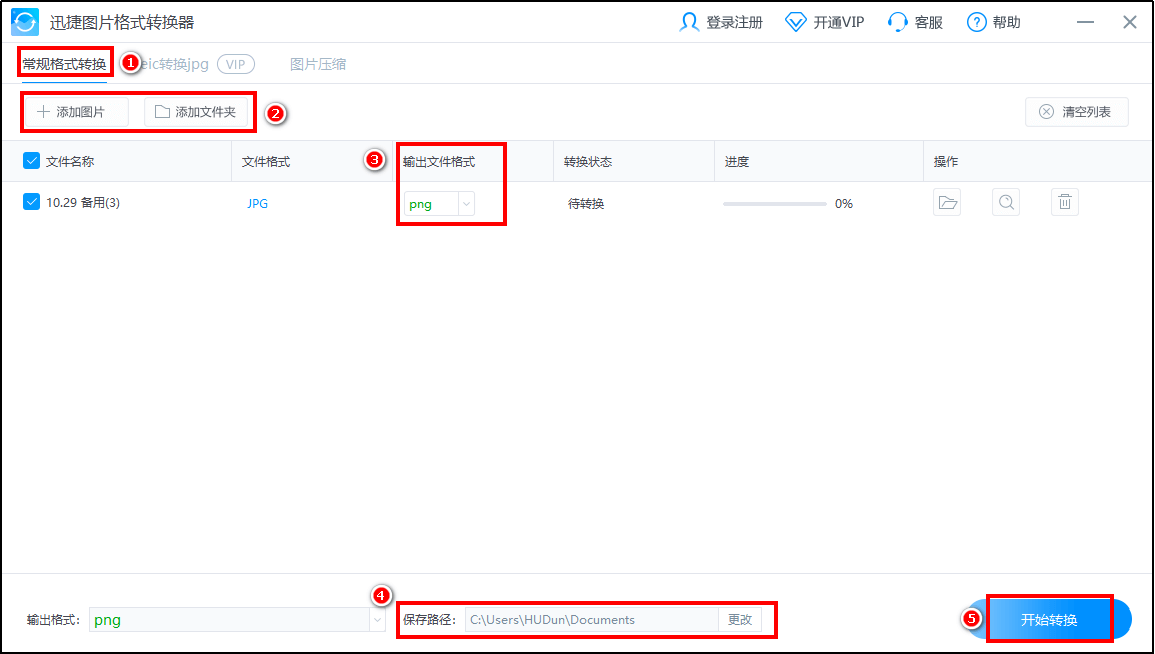Toggle the select-all 文件名称 checkbox
The image size is (1155, 654).
point(31,161)
